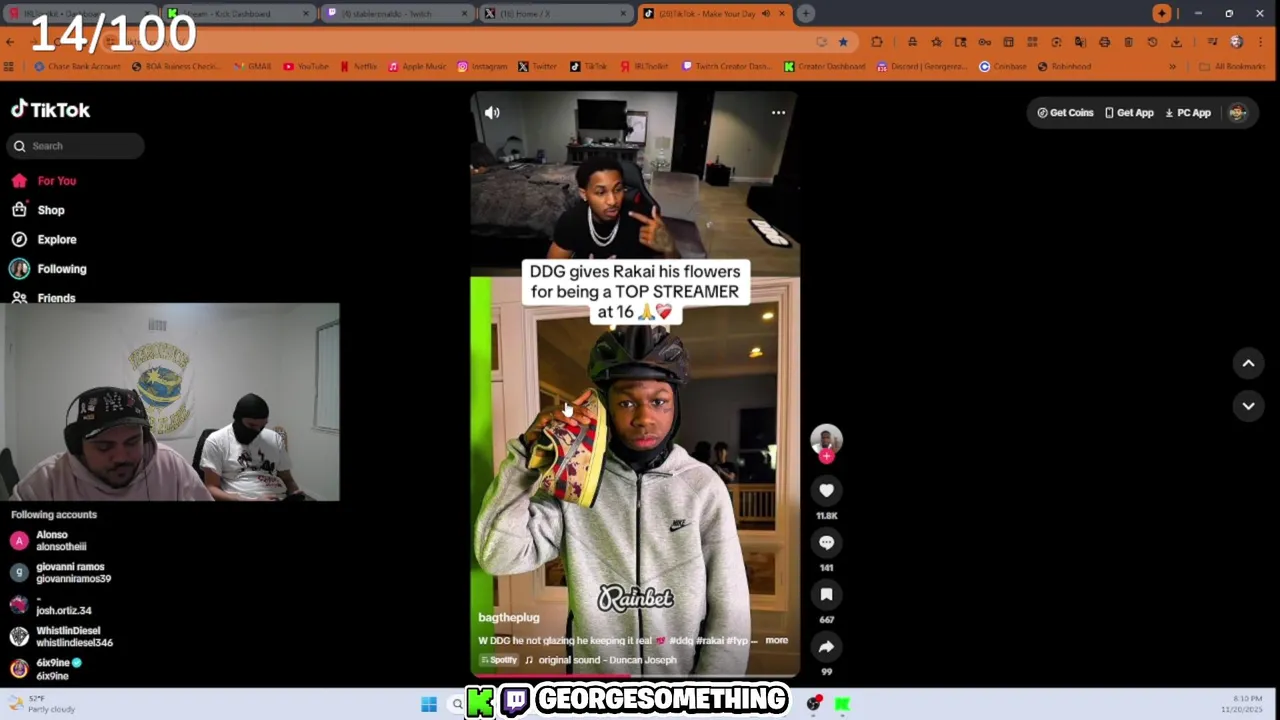Click the Spotify tag on the video
The width and height of the screenshot is (1280, 720).
tap(499, 660)
